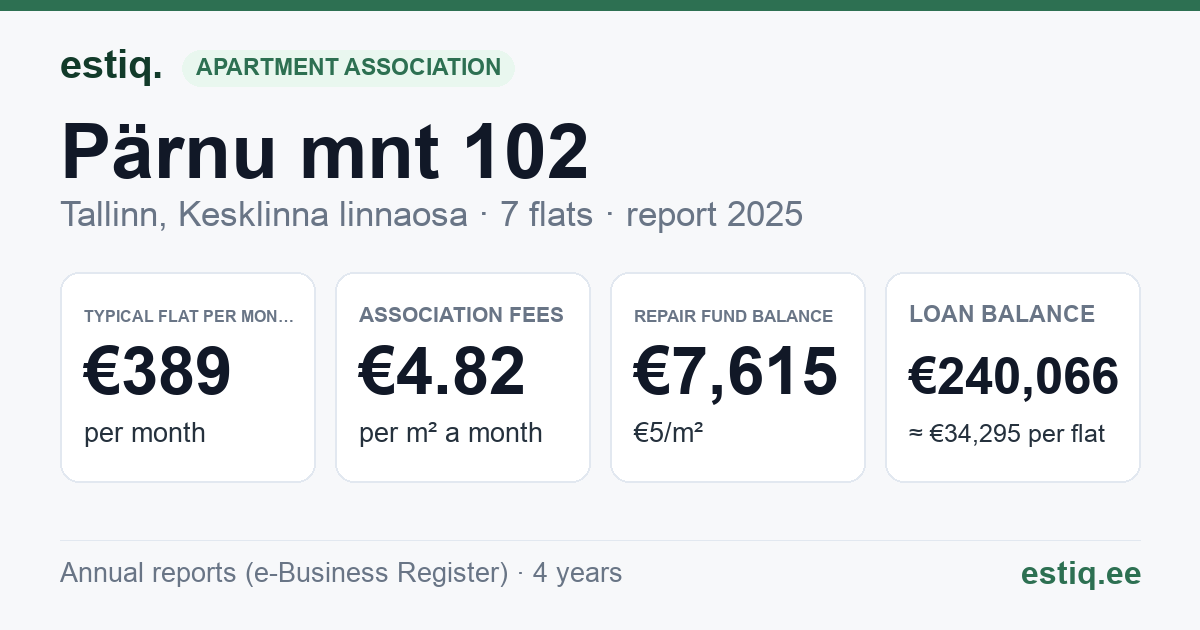Select the APARTMENT ASSOCIATION badge
1200x630 pixels.
[348, 68]
